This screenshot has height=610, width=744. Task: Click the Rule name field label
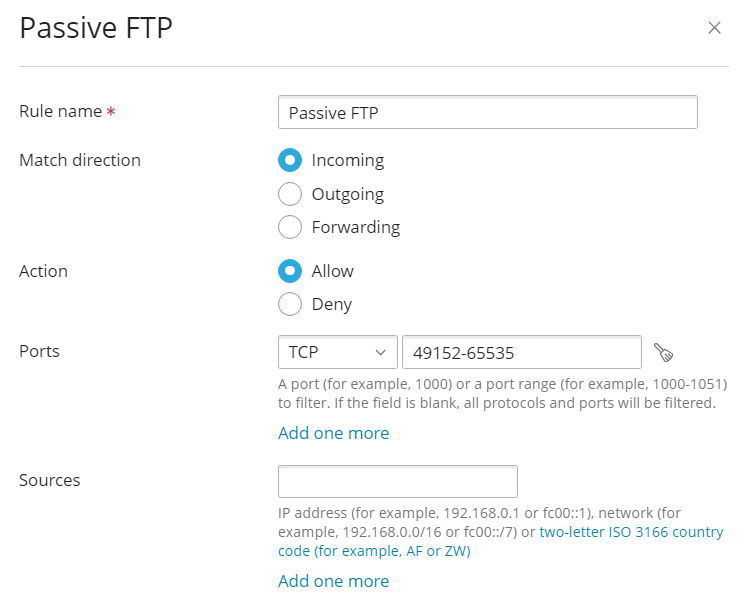60,111
